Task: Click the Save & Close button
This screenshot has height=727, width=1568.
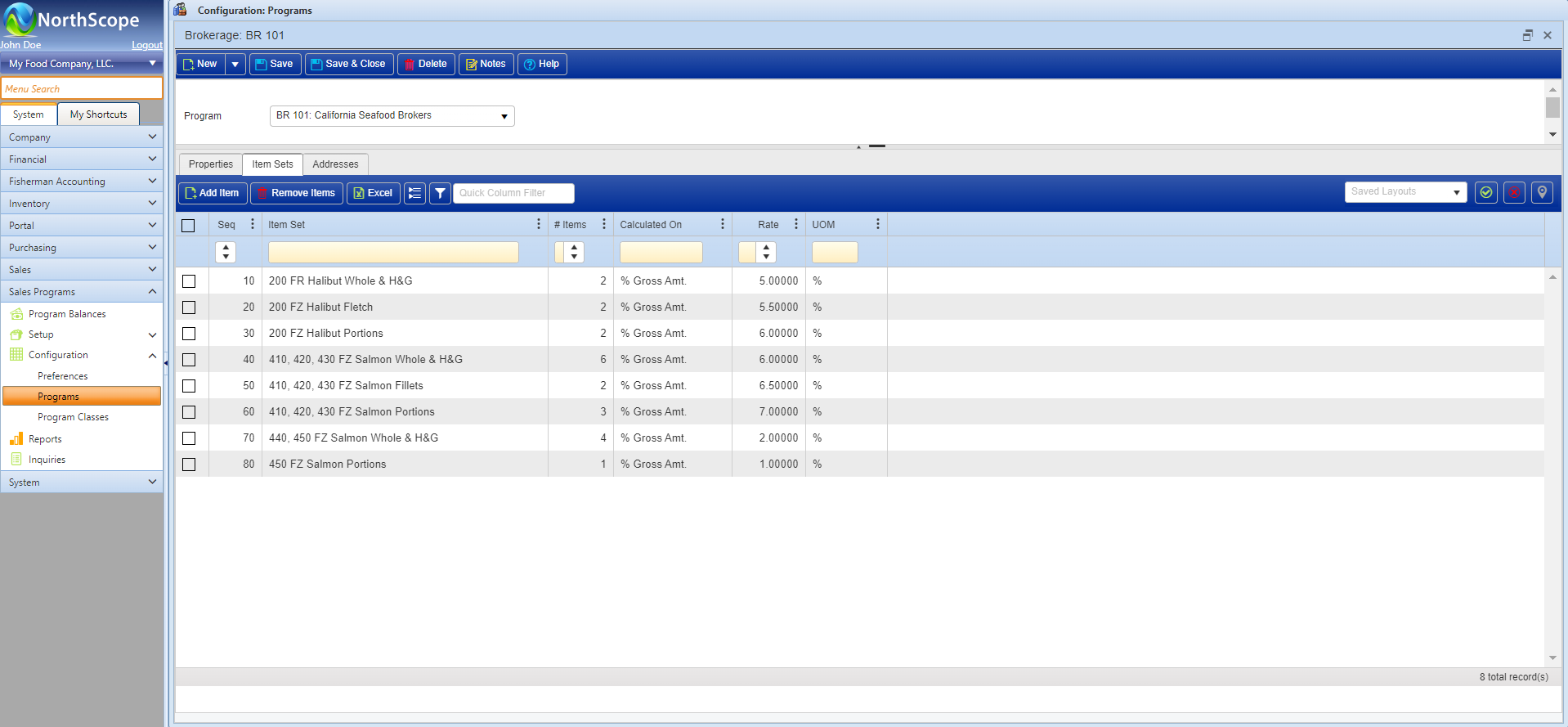Action: [349, 64]
